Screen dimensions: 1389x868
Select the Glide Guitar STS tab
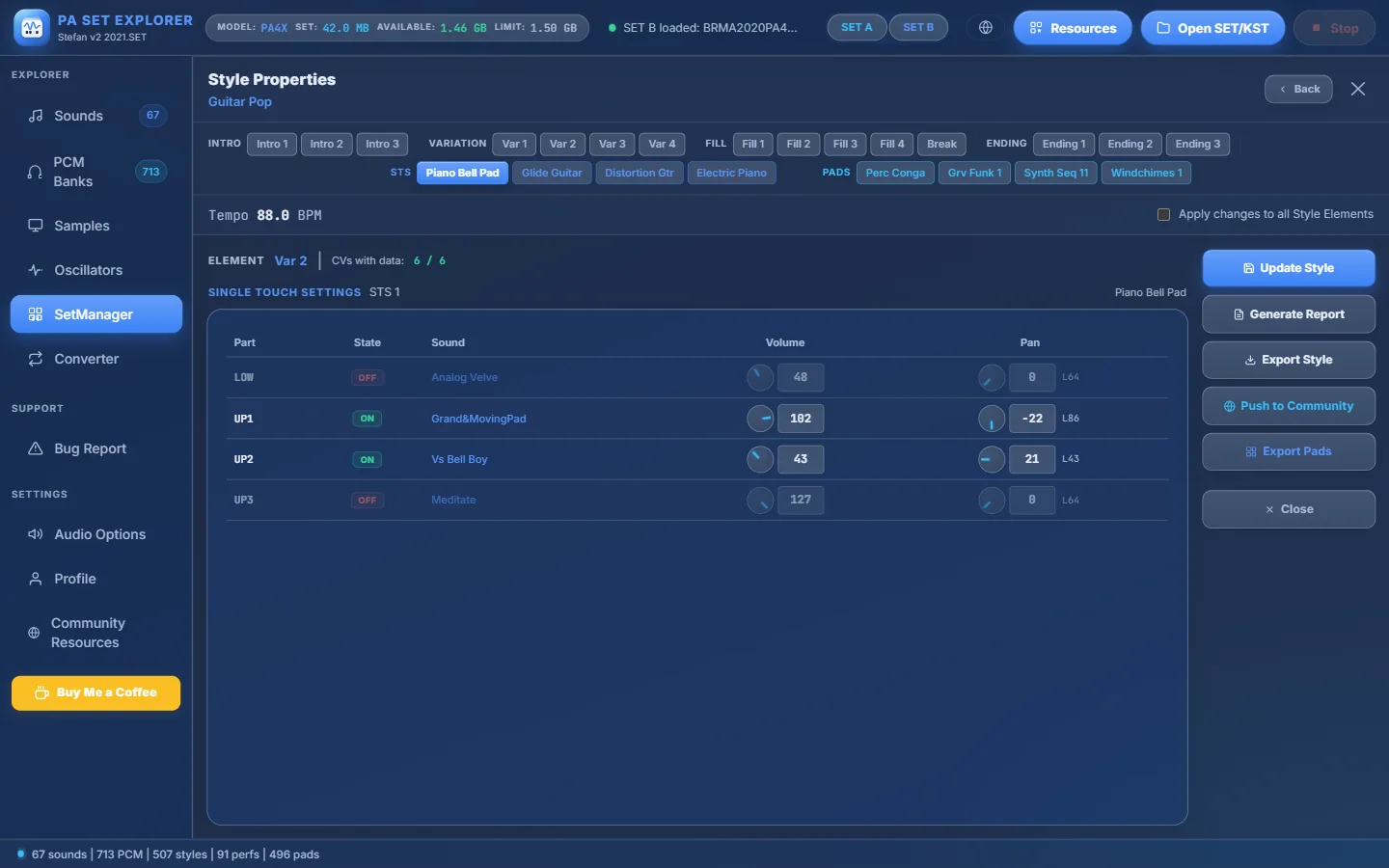[x=552, y=174]
